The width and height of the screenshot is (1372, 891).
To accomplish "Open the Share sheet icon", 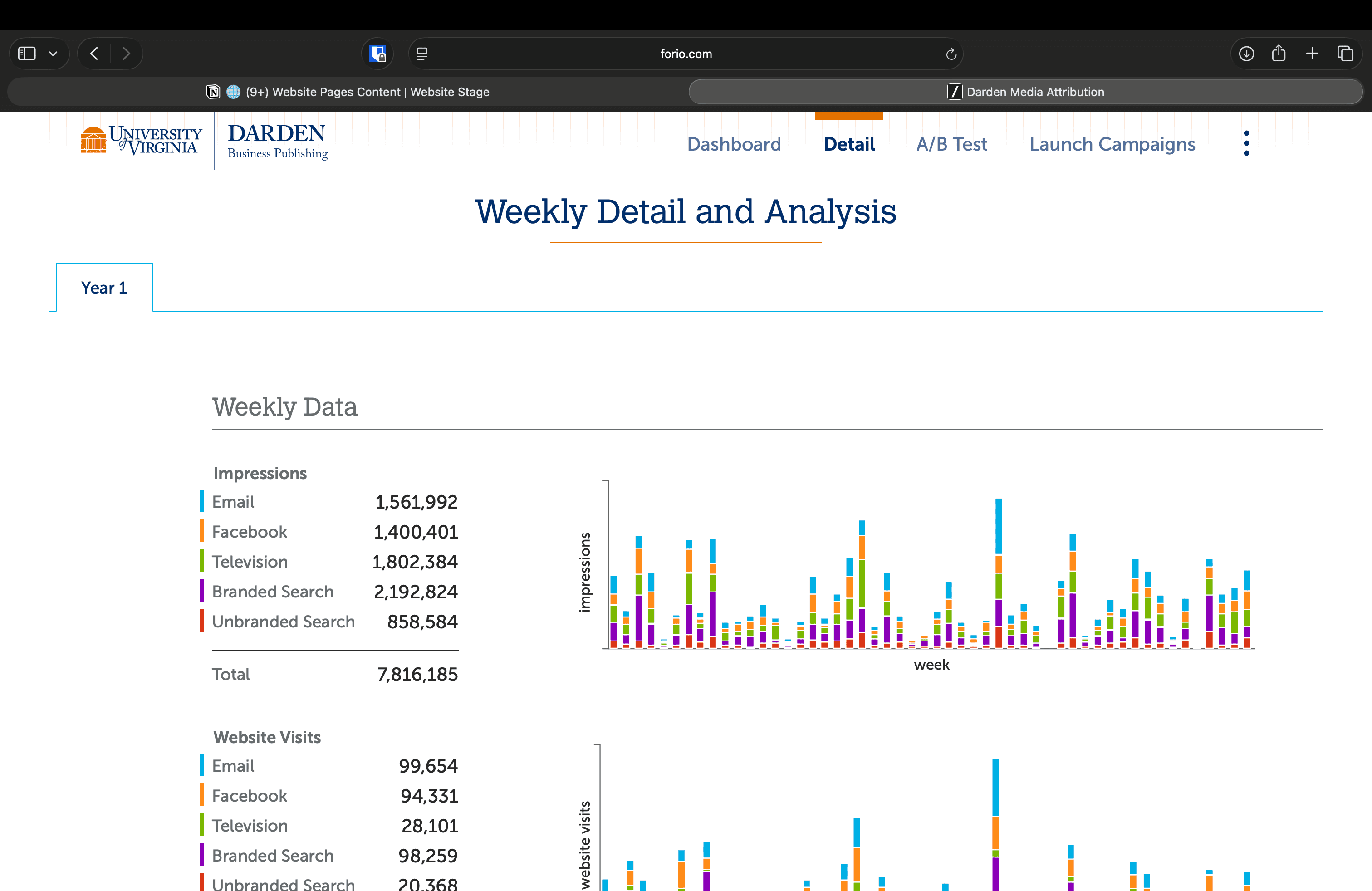I will pos(1279,54).
